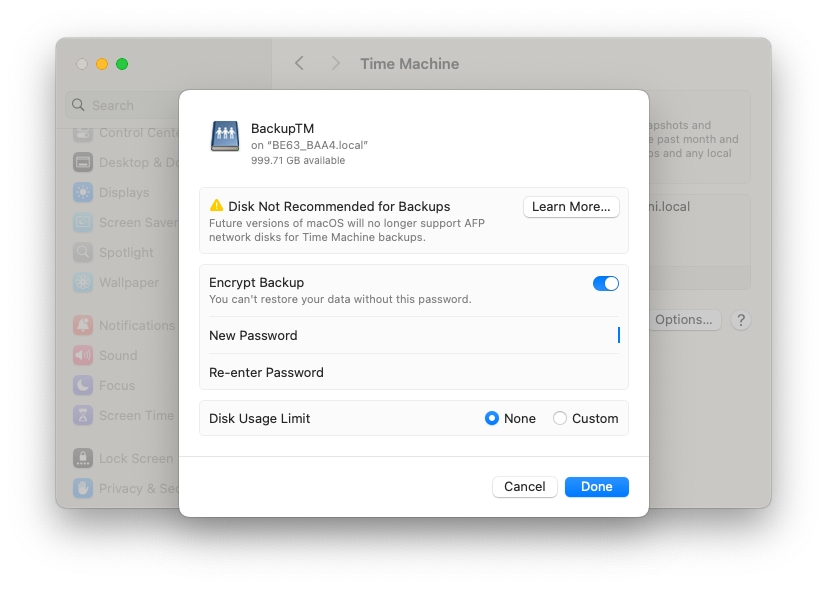Click the BackupTM network disk icon
The height and width of the screenshot is (591, 827).
(225, 135)
